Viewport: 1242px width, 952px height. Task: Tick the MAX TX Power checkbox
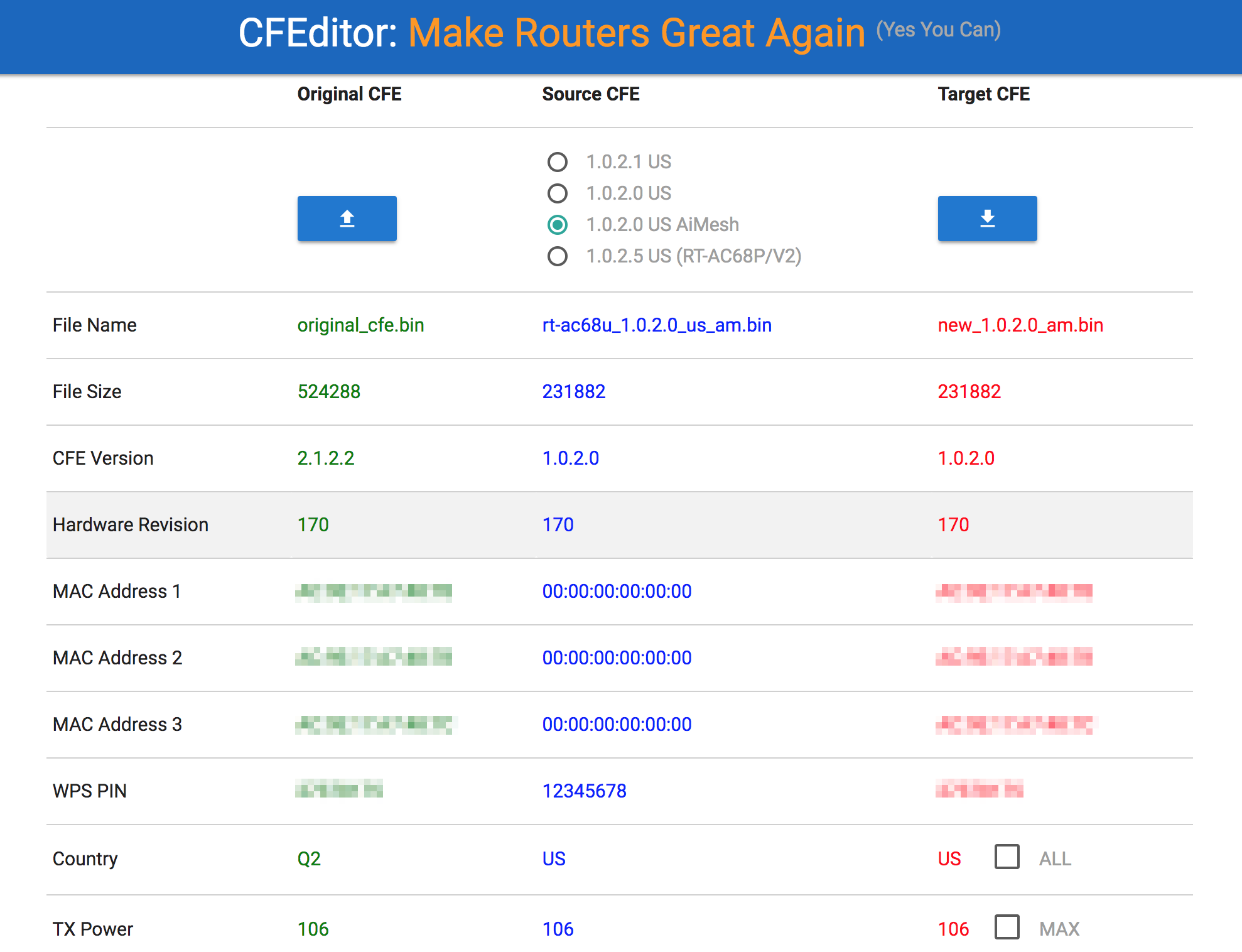pos(1007,928)
